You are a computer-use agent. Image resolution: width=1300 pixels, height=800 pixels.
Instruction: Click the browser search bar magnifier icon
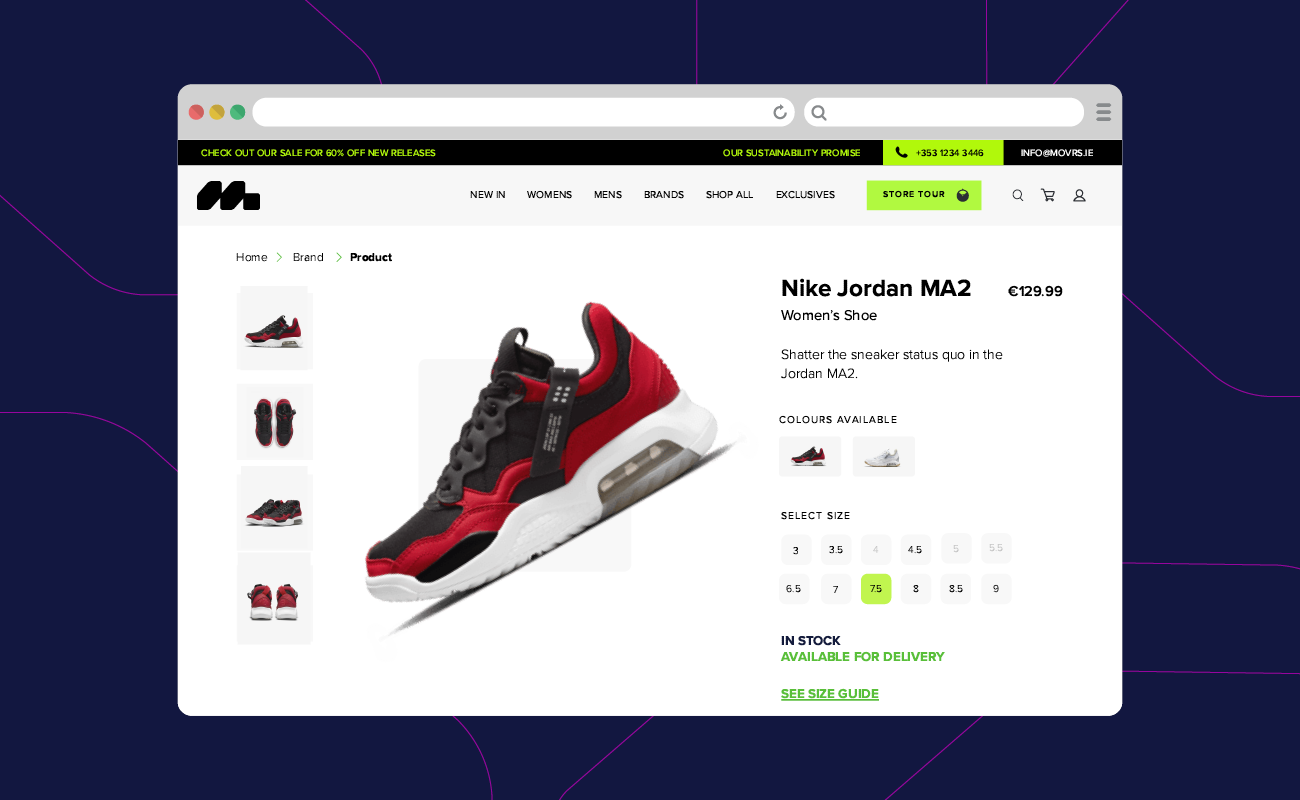click(x=819, y=112)
